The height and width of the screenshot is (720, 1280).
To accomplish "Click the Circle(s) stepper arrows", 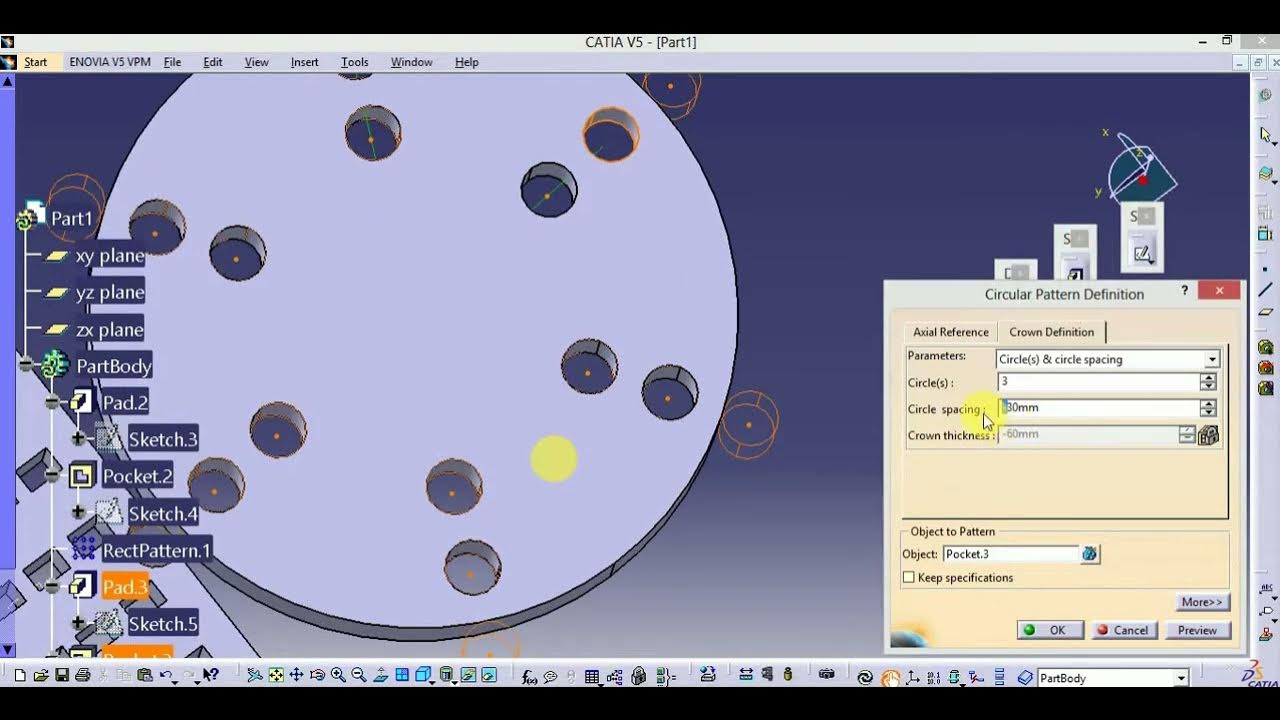I will tap(1209, 382).
